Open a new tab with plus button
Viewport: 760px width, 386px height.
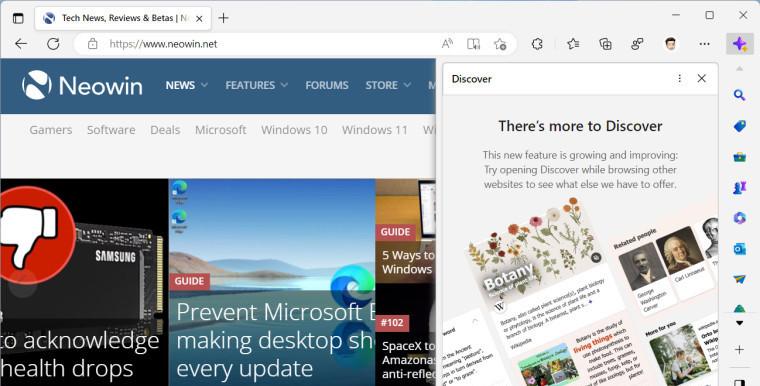coord(223,18)
